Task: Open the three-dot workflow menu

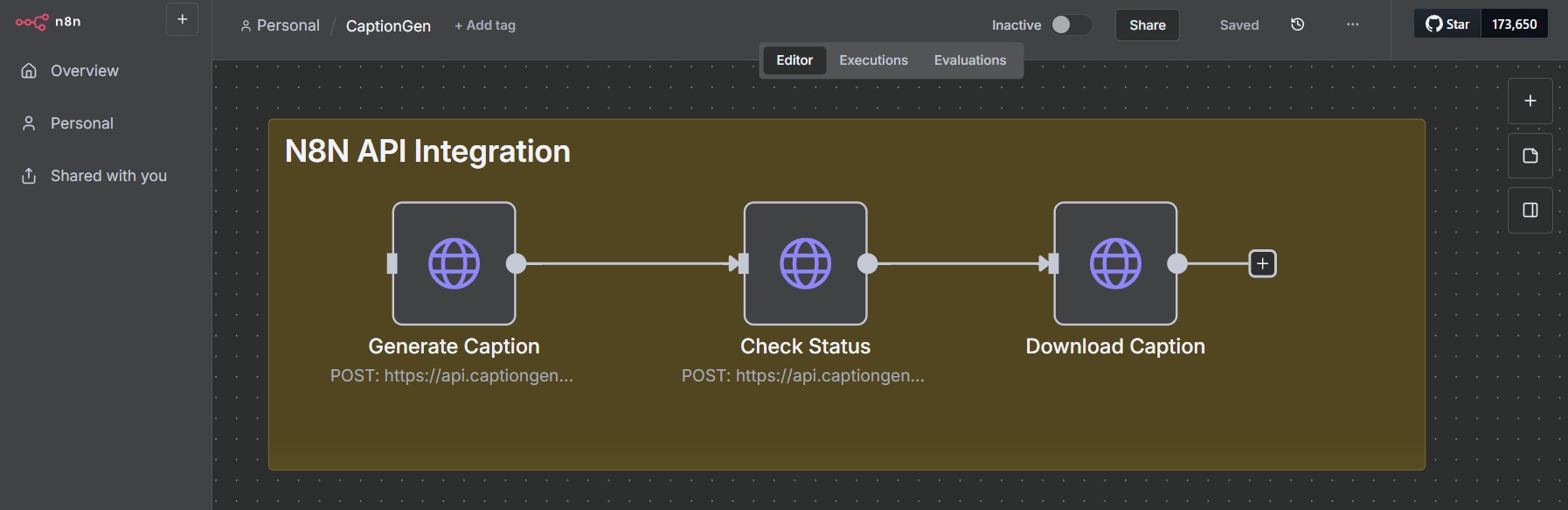Action: (x=1352, y=24)
